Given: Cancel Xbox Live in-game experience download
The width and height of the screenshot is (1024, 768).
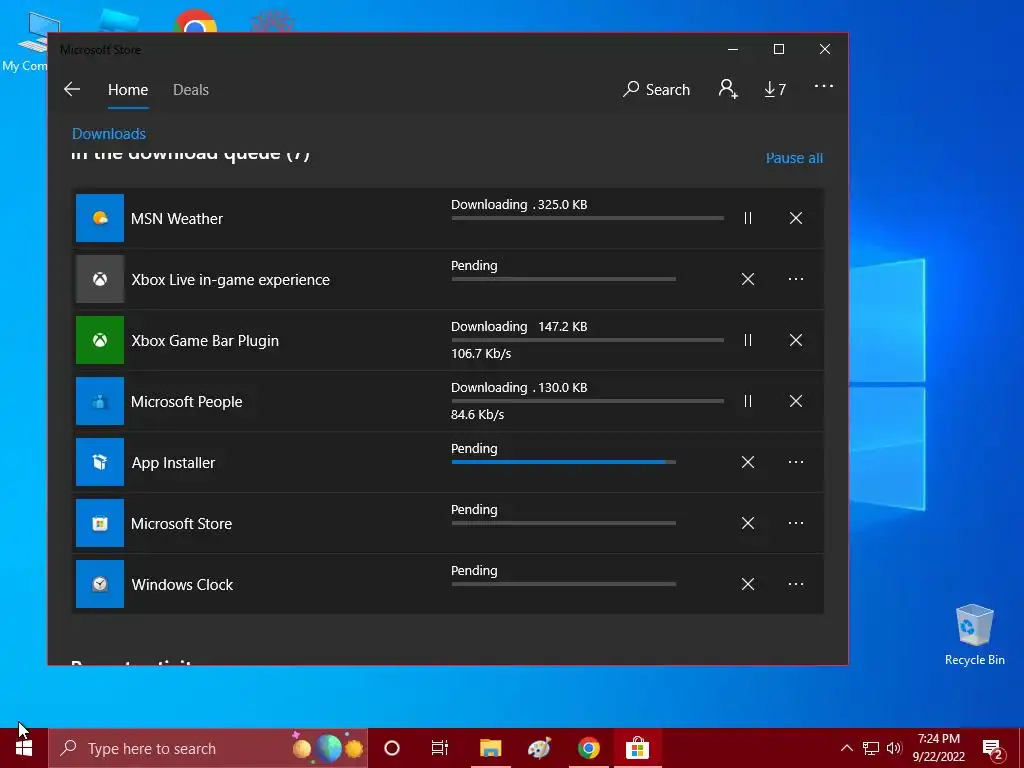Looking at the screenshot, I should (748, 280).
